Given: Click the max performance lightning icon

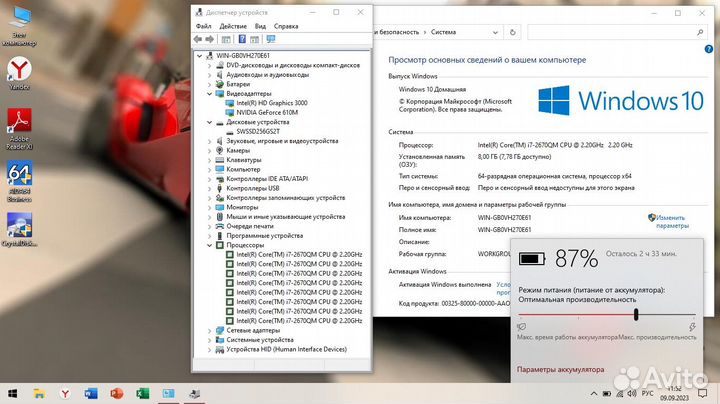Looking at the screenshot, I should [x=692, y=327].
